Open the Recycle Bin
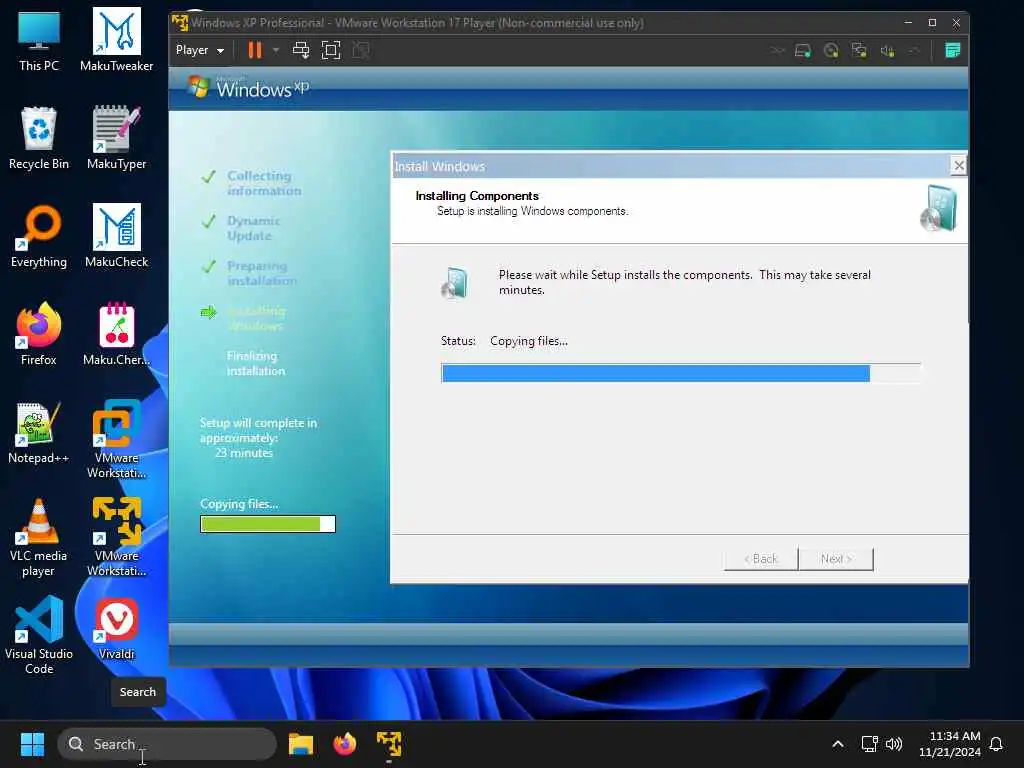 point(39,138)
